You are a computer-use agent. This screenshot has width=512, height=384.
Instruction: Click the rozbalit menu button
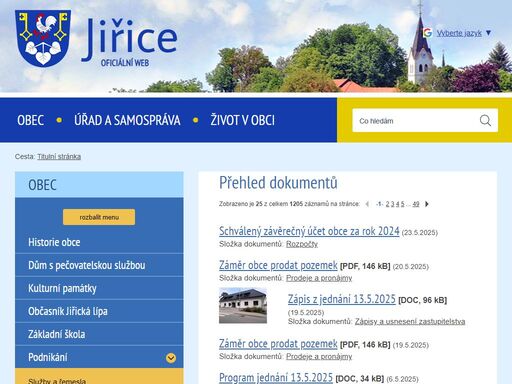tap(99, 217)
